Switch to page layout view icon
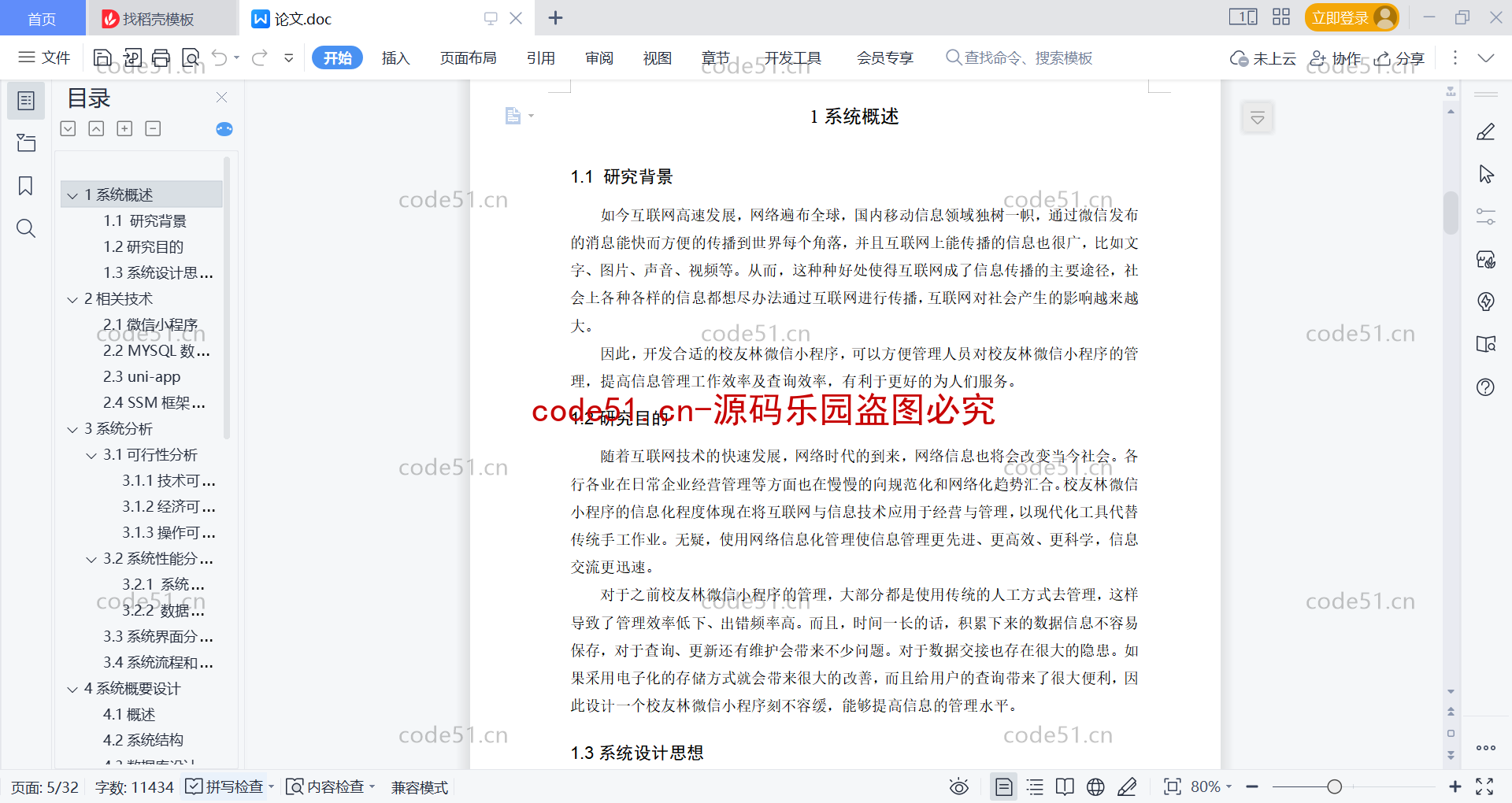 1004,786
